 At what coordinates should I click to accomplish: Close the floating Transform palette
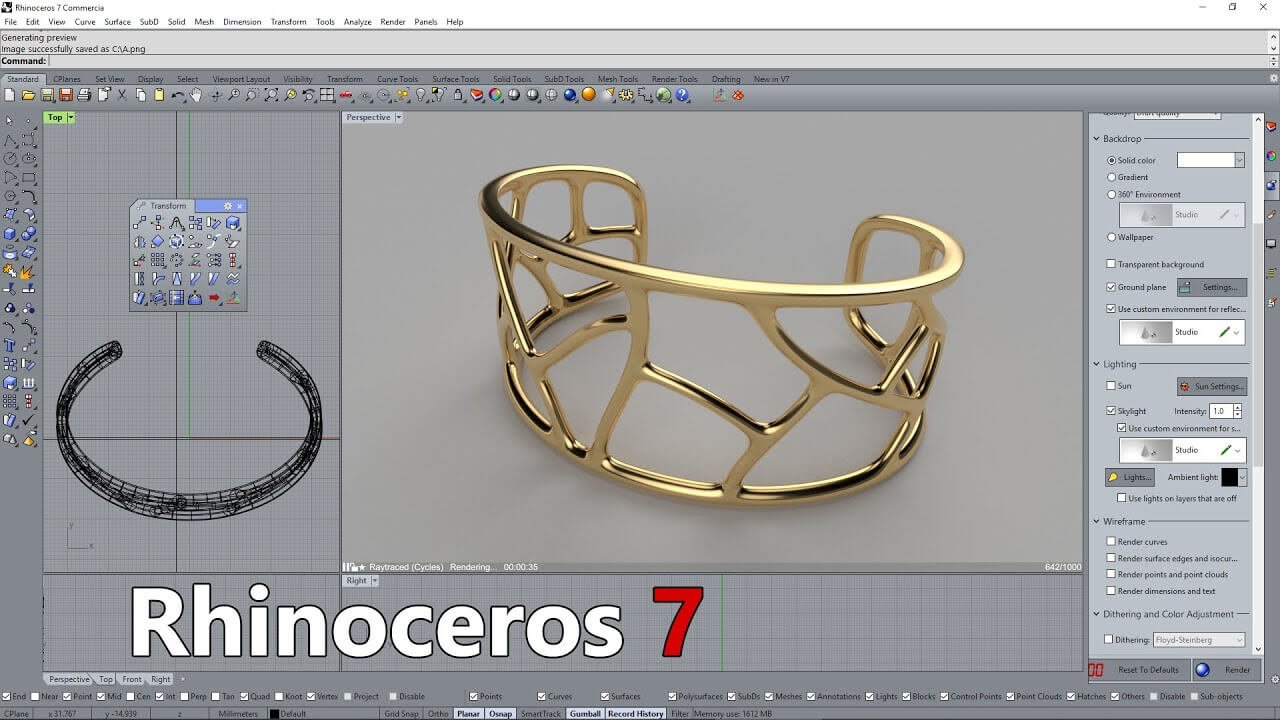click(239, 206)
